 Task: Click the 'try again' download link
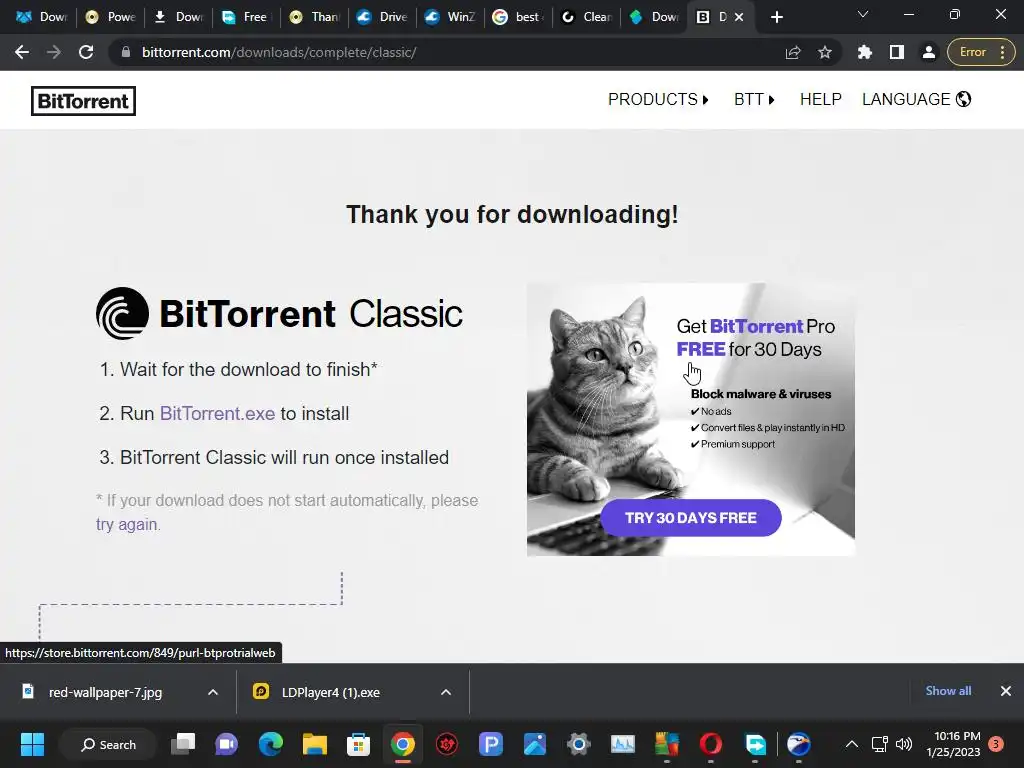pyautogui.click(x=126, y=524)
